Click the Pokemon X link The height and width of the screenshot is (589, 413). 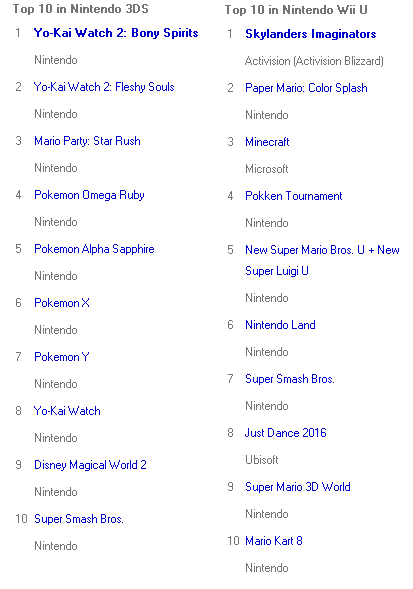(62, 303)
